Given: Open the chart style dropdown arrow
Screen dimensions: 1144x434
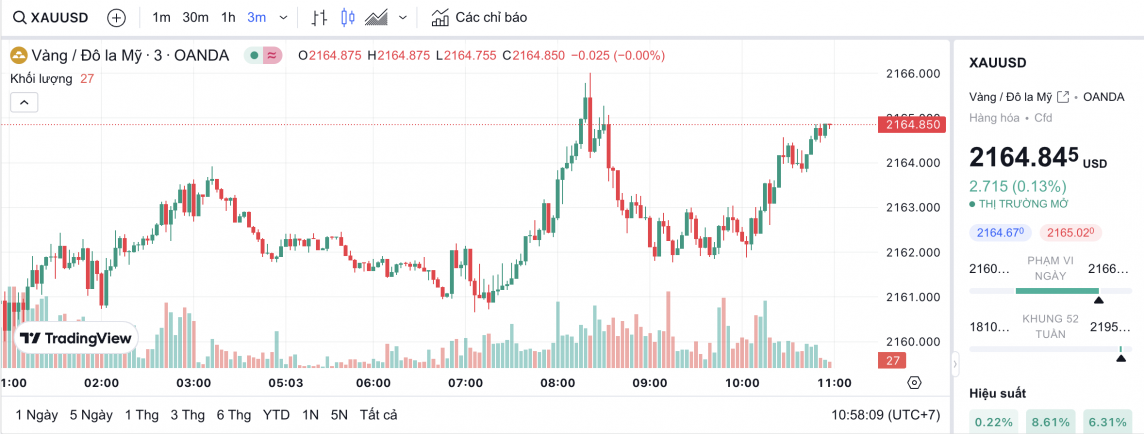Looking at the screenshot, I should point(403,17).
